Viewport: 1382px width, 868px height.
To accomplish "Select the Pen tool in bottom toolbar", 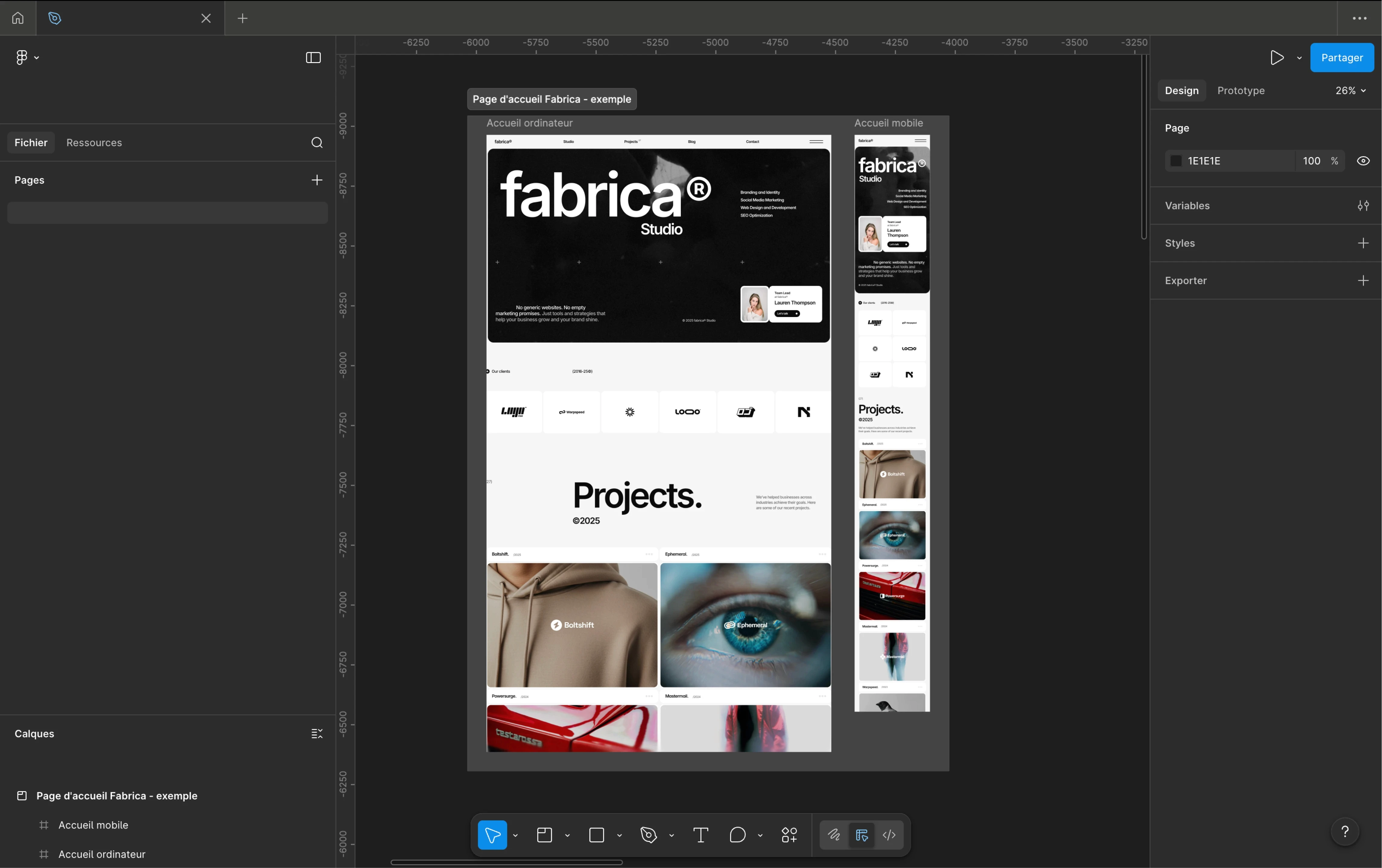I will coord(649,835).
